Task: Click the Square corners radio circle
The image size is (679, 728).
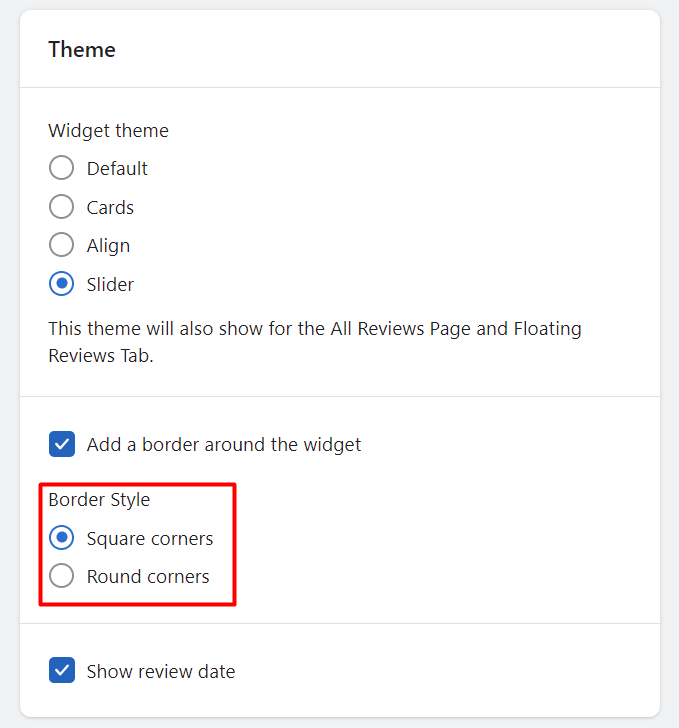Action: (61, 538)
